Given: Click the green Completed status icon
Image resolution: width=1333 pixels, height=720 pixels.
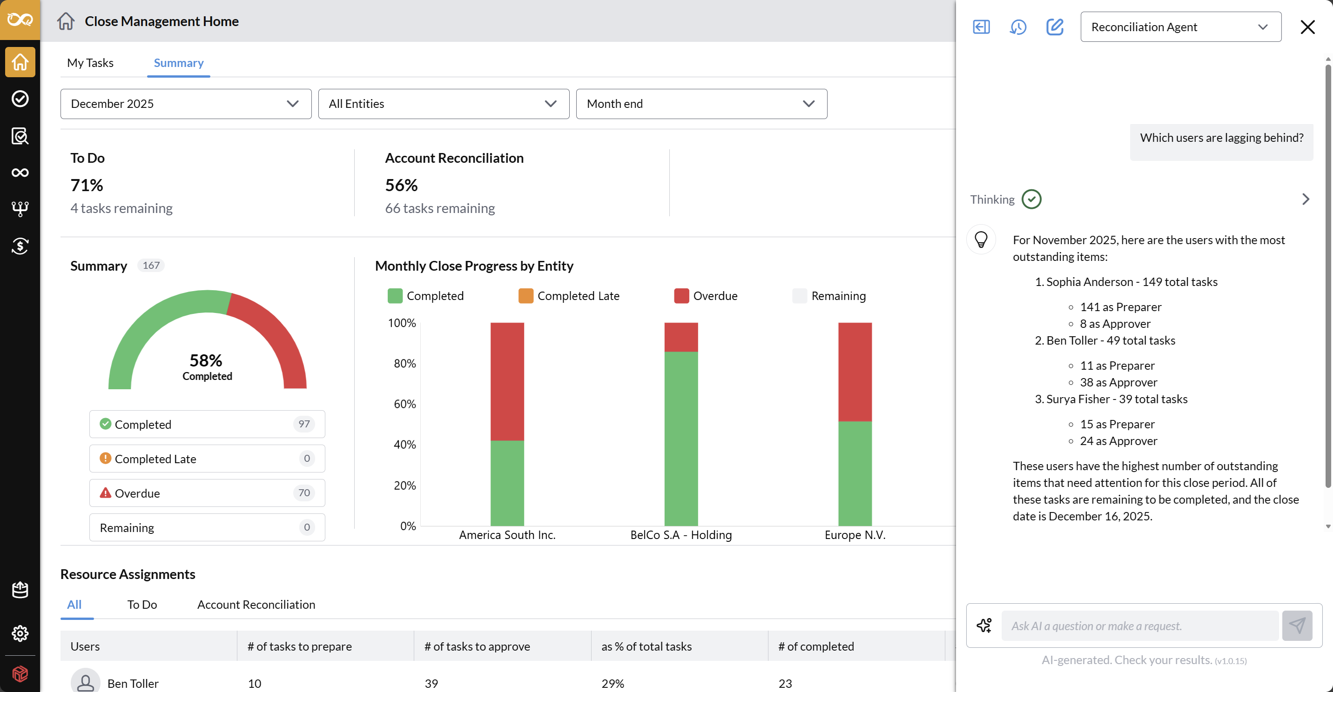Looking at the screenshot, I should click(x=105, y=424).
